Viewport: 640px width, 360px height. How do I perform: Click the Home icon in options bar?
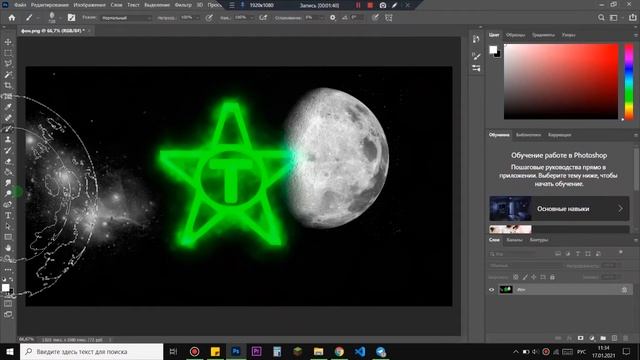click(x=12, y=18)
